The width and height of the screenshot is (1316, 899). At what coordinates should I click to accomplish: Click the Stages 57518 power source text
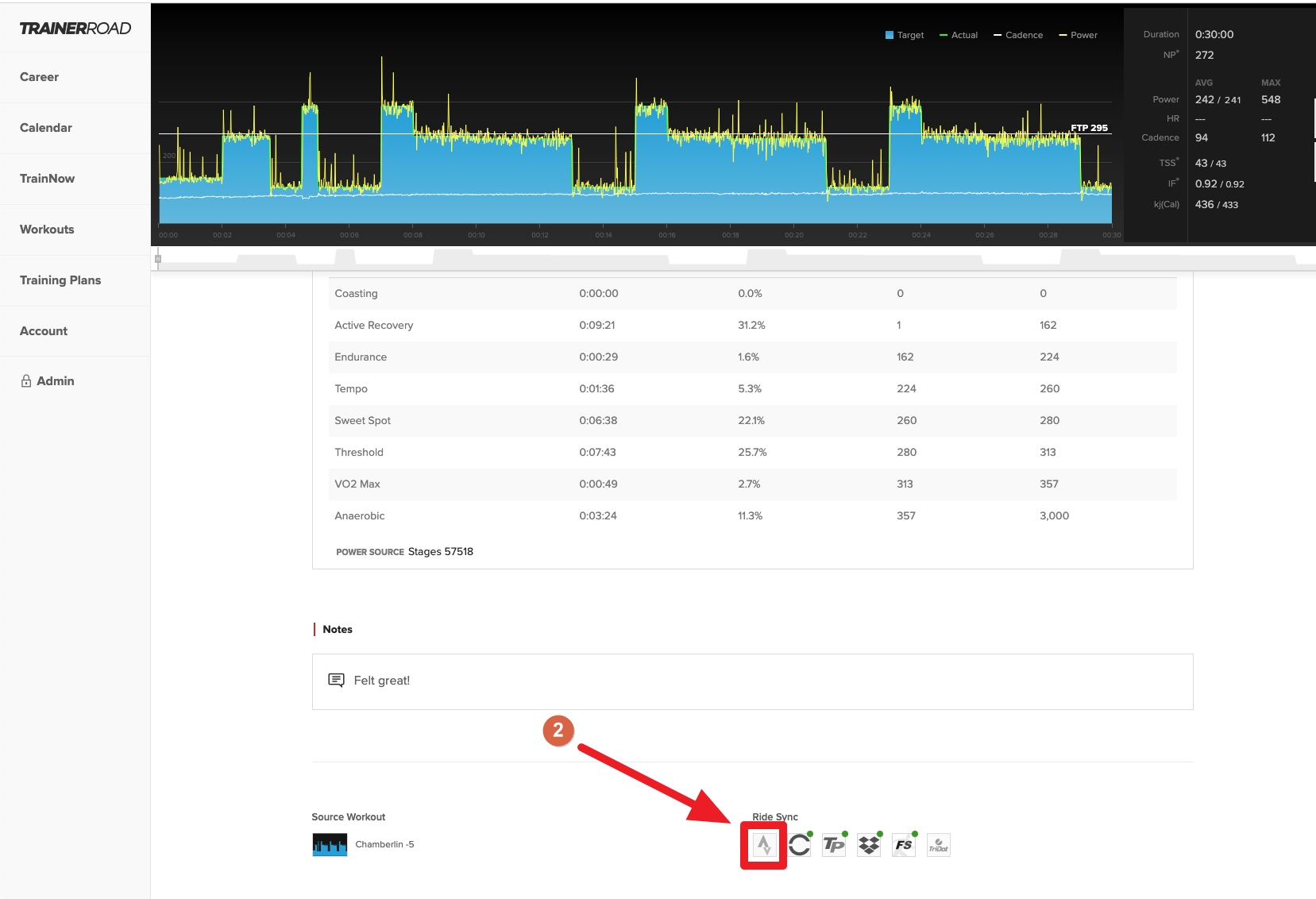coord(441,551)
